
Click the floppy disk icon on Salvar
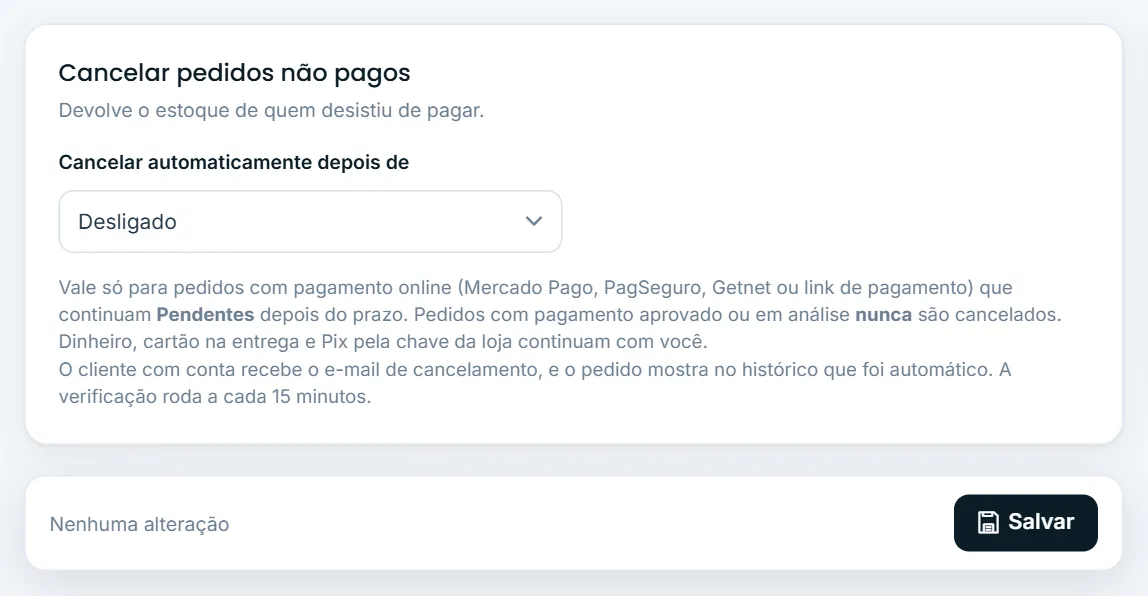[x=988, y=522]
